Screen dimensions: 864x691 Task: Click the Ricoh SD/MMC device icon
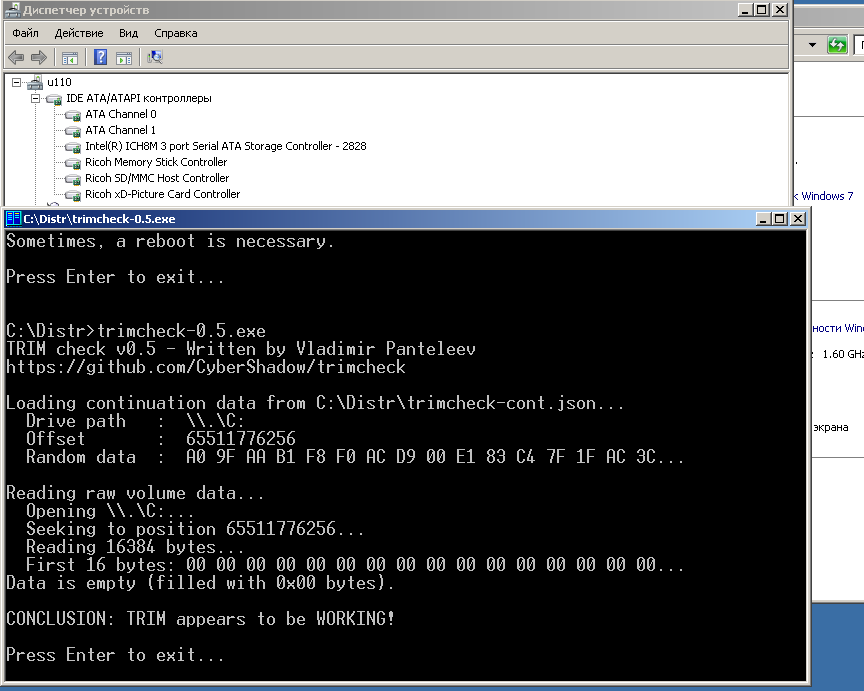click(73, 179)
